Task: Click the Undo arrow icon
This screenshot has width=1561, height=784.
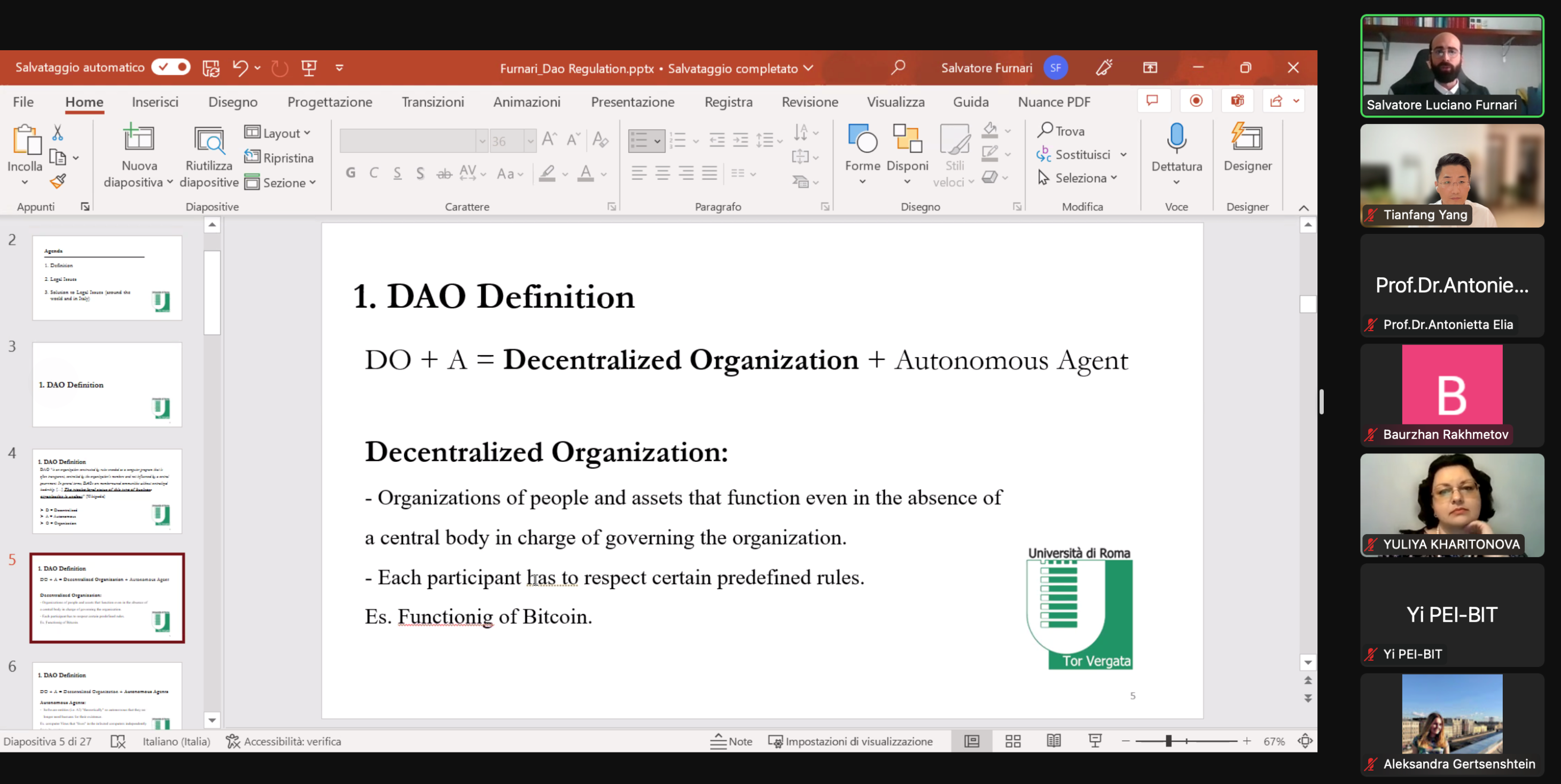Action: (x=240, y=68)
